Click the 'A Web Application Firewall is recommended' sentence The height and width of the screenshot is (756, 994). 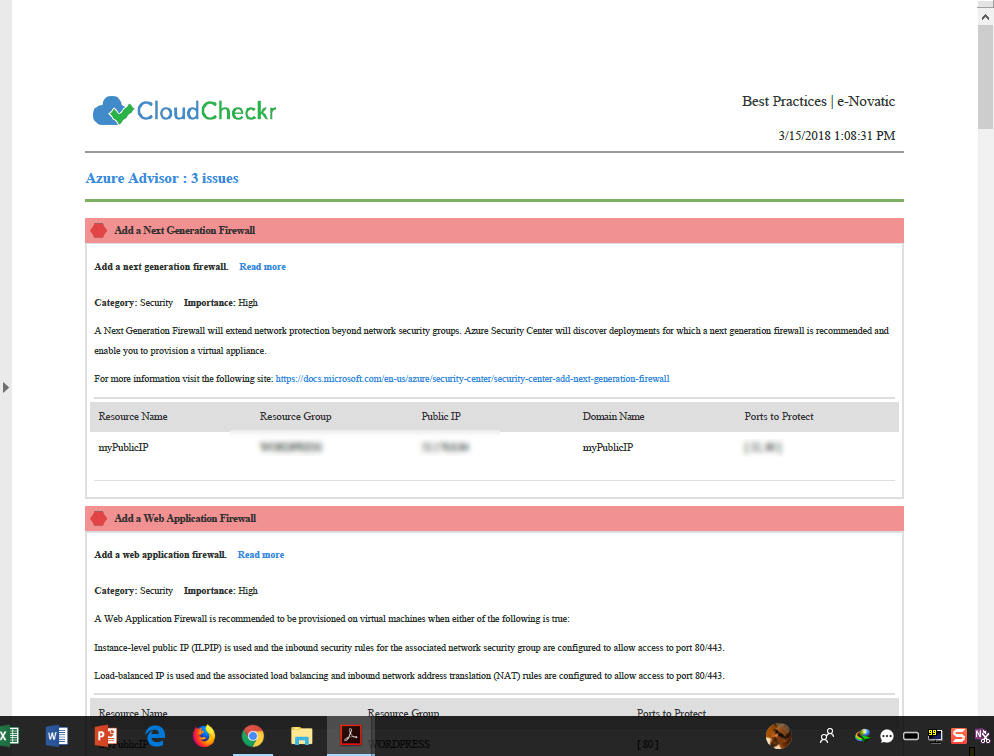(332, 618)
